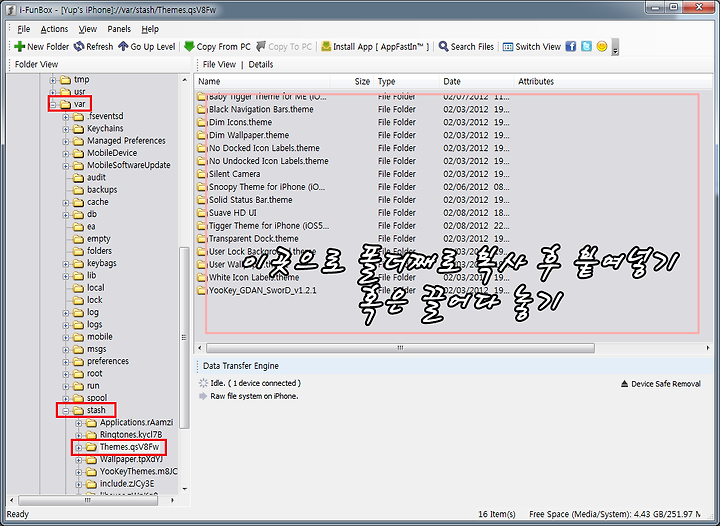Click the Dim Icons.theme folder icon

click(202, 122)
